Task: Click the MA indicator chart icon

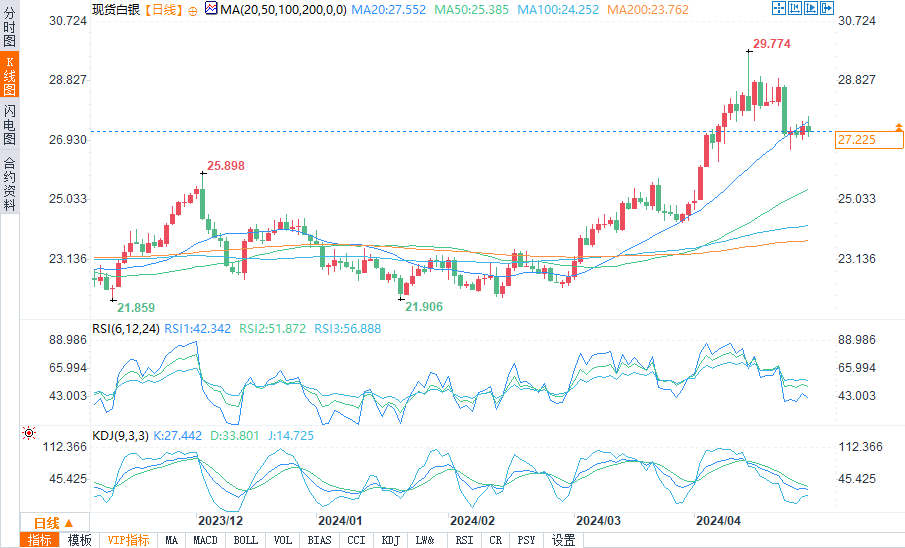Action: point(211,9)
